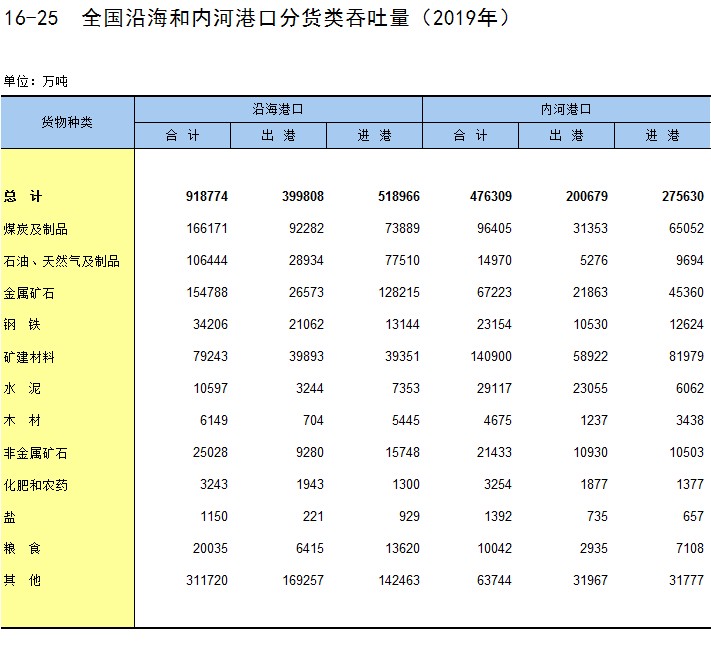Click total value 476309
This screenshot has height=661, width=711.
(491, 196)
